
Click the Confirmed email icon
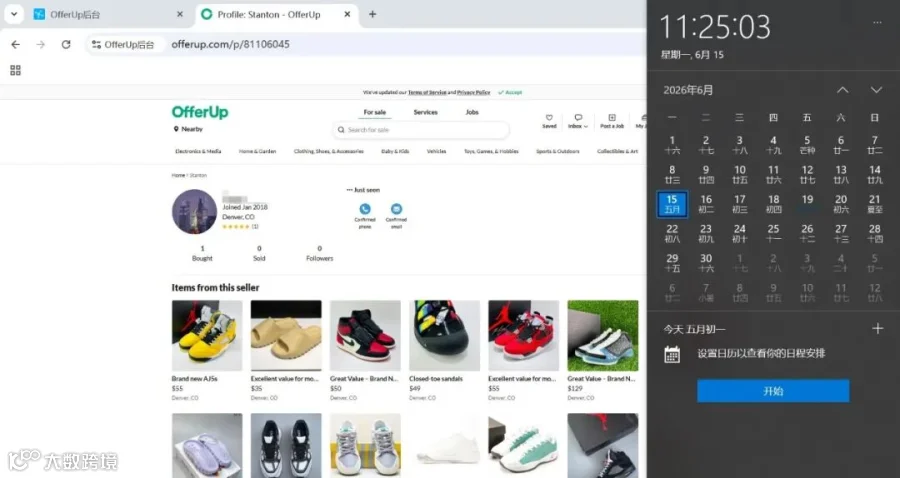point(396,209)
